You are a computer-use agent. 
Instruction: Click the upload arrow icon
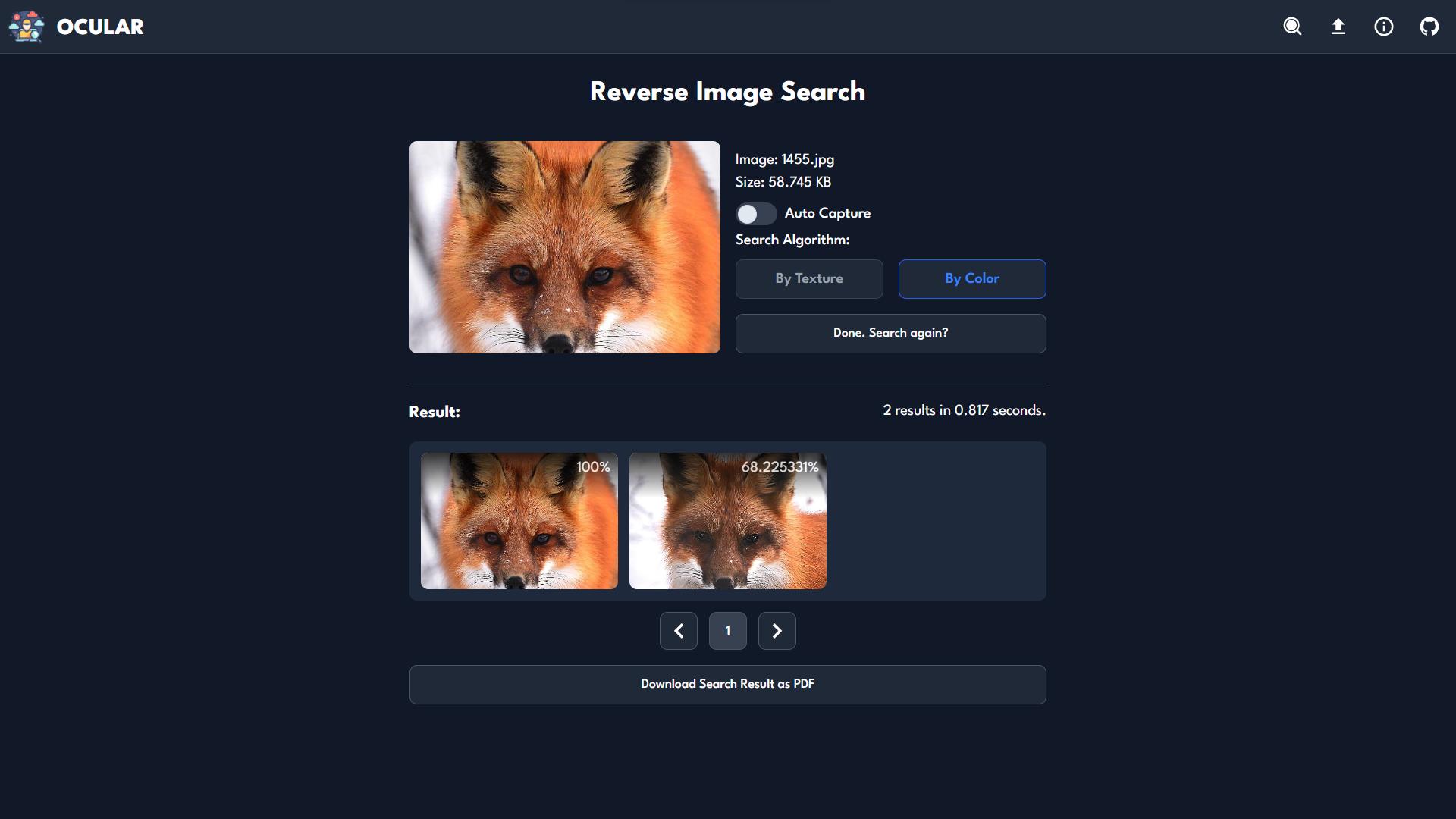pyautogui.click(x=1338, y=27)
